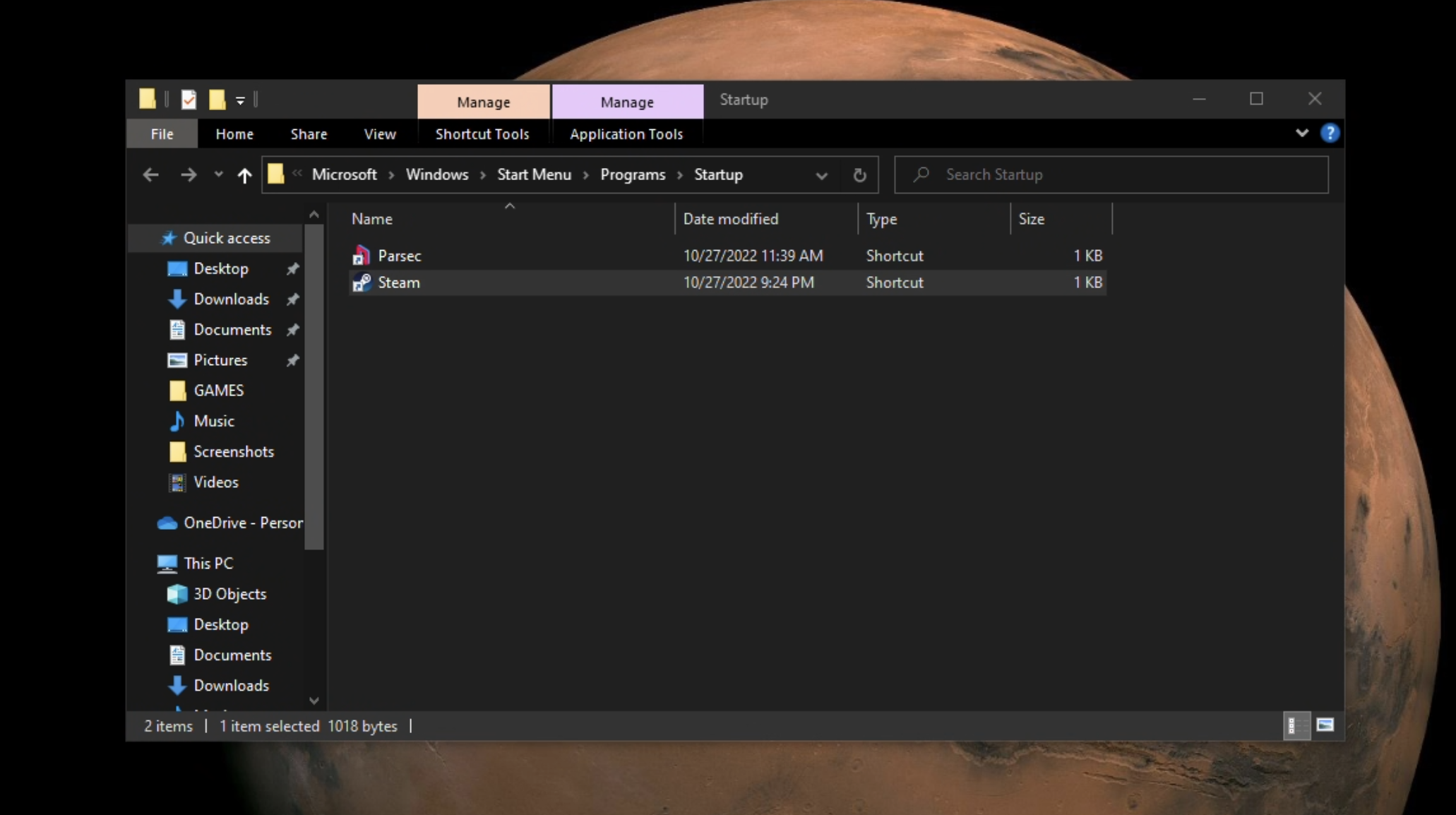
Task: Open the Application Tools tab
Action: point(626,133)
